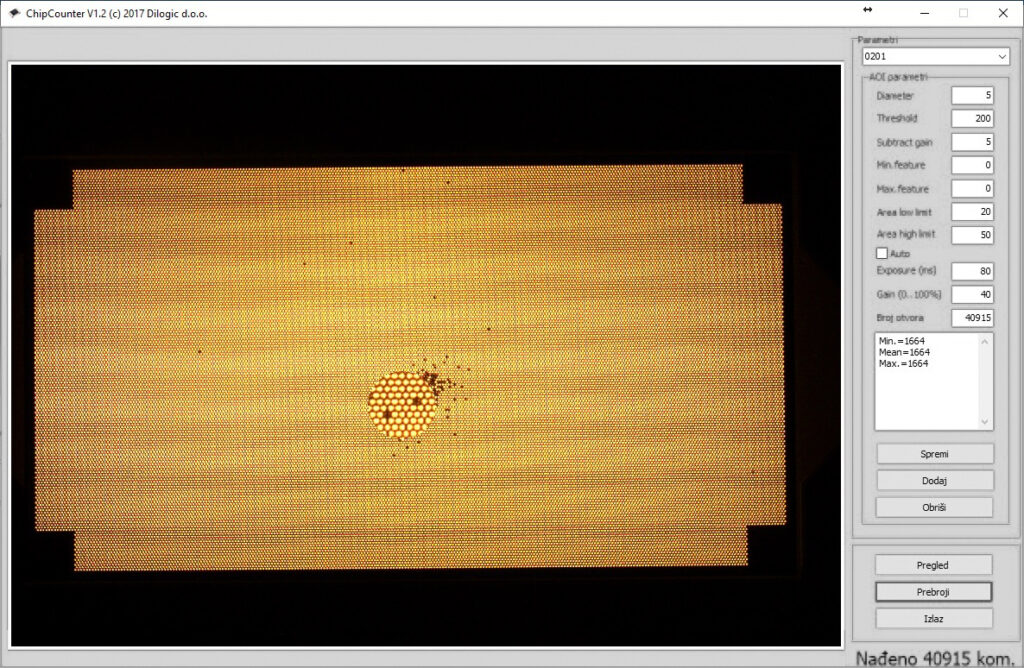Enable the Auto checkbox
1024x668 pixels.
(882, 253)
